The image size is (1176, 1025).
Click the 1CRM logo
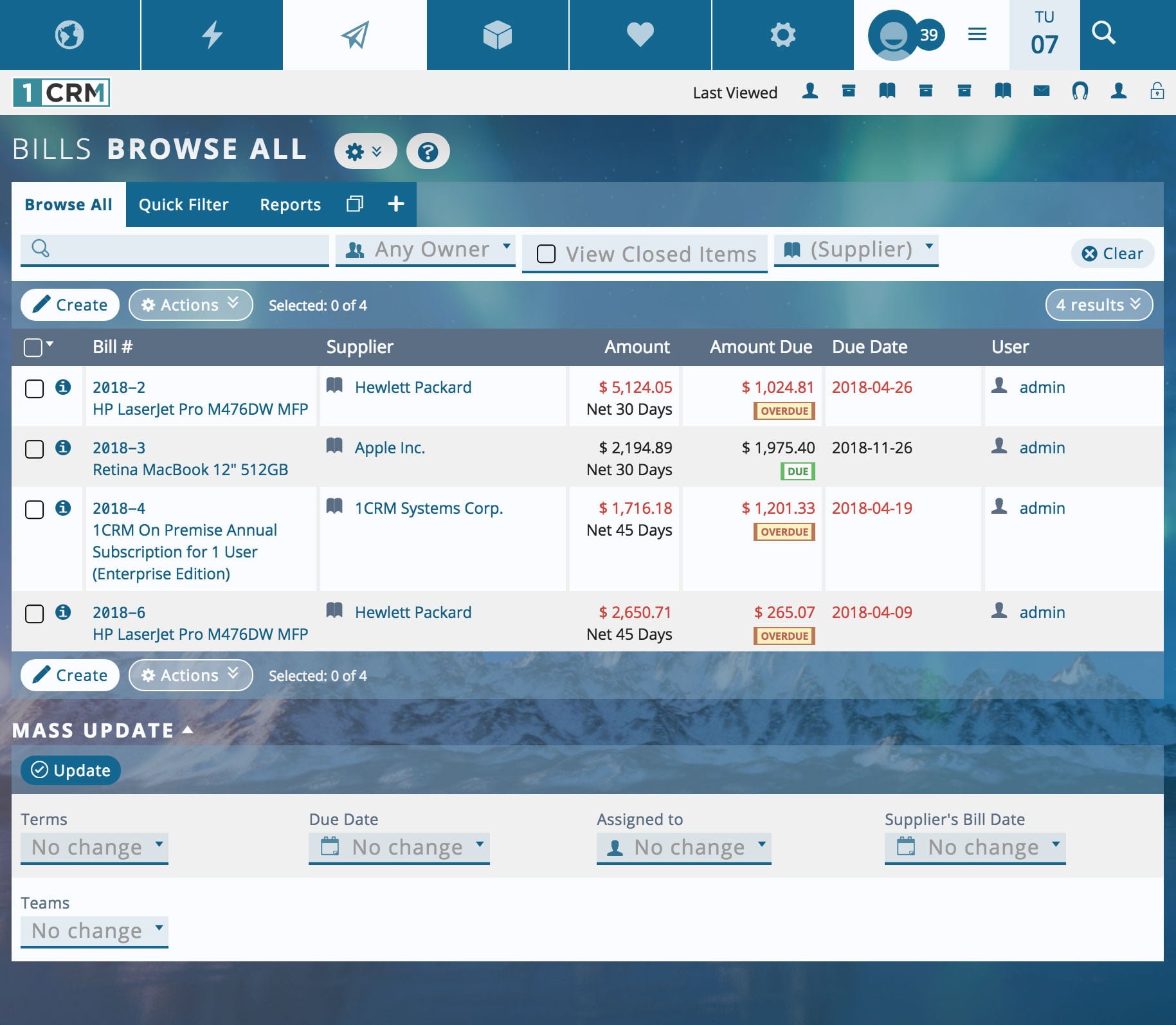62,93
